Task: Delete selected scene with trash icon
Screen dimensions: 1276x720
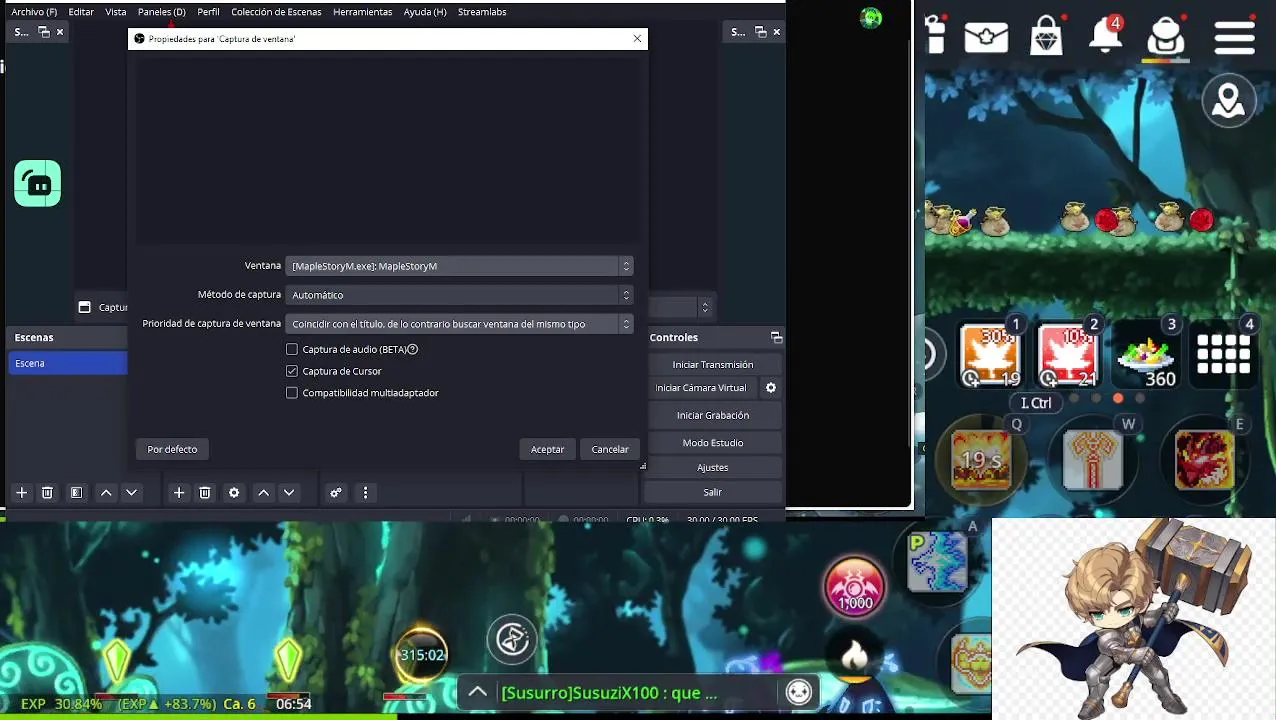Action: click(47, 492)
